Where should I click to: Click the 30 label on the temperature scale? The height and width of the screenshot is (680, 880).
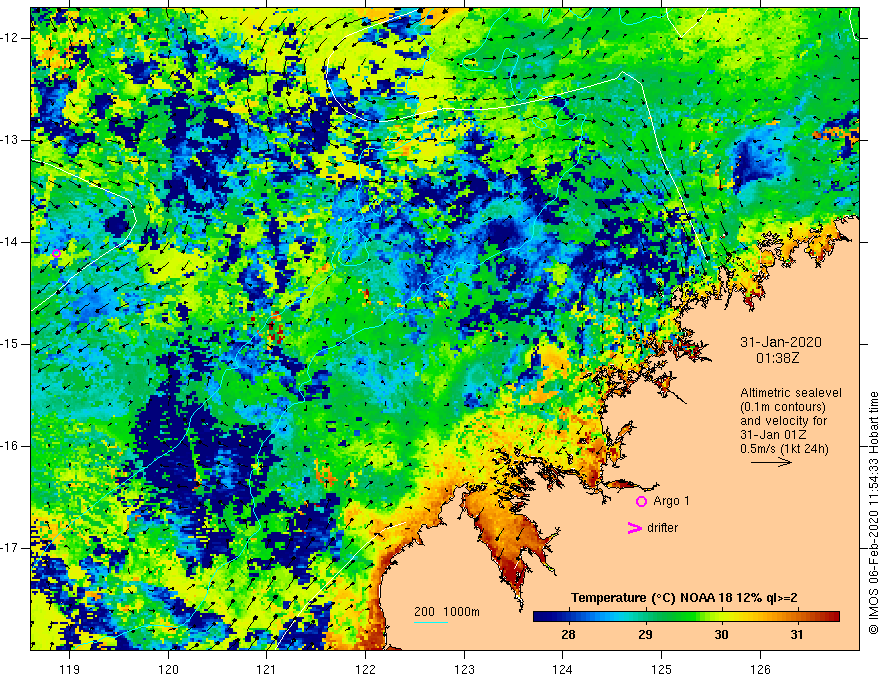721,635
